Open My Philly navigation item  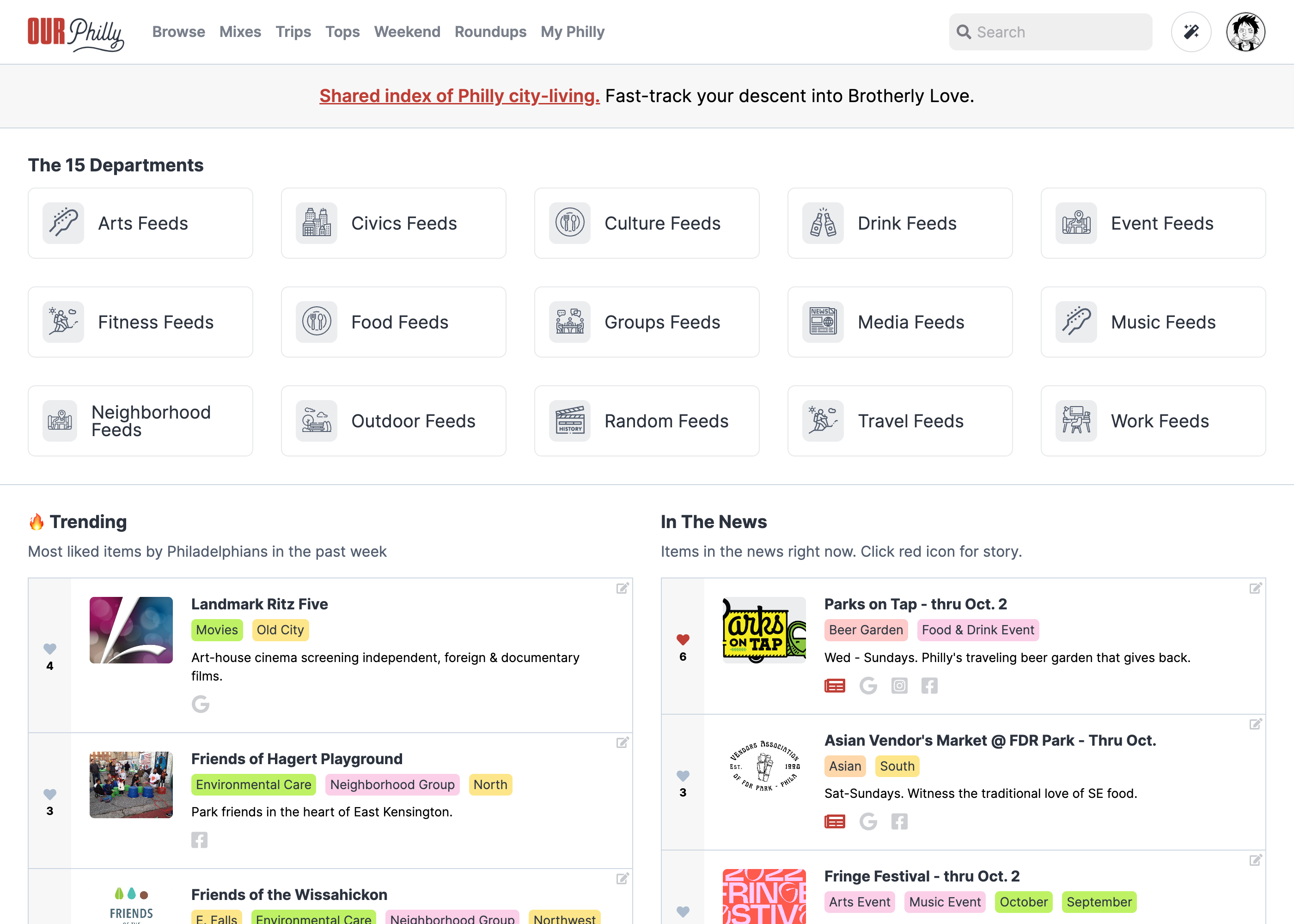(x=573, y=32)
